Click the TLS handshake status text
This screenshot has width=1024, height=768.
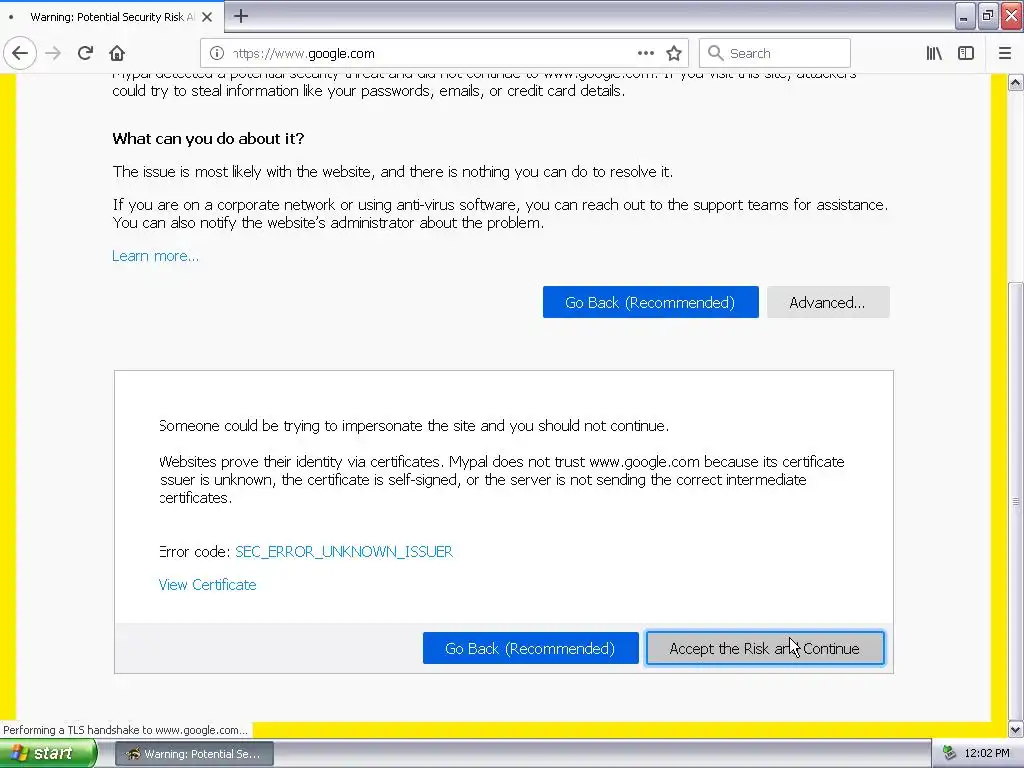click(125, 730)
